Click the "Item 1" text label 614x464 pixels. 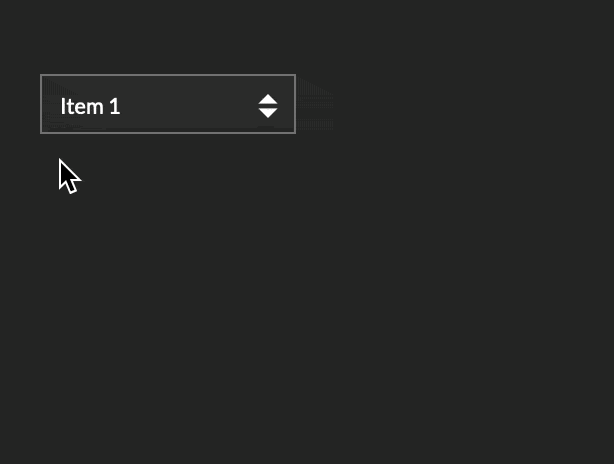(x=90, y=106)
